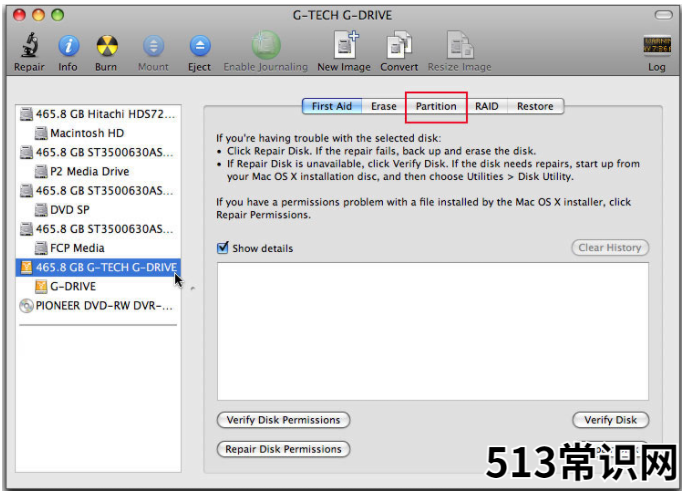Click the Convert toolbar icon
Image resolution: width=687 pixels, height=493 pixels.
point(399,45)
